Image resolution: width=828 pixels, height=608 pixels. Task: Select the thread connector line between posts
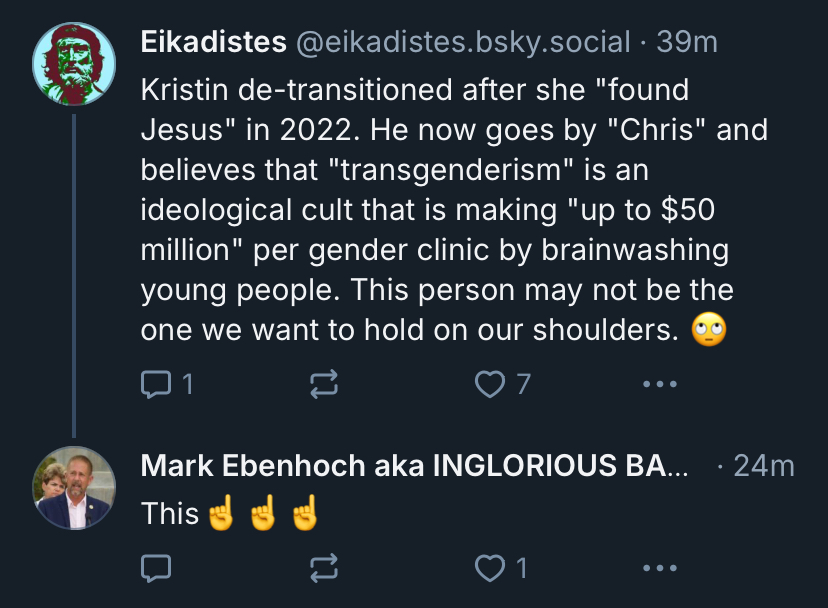pos(74,276)
